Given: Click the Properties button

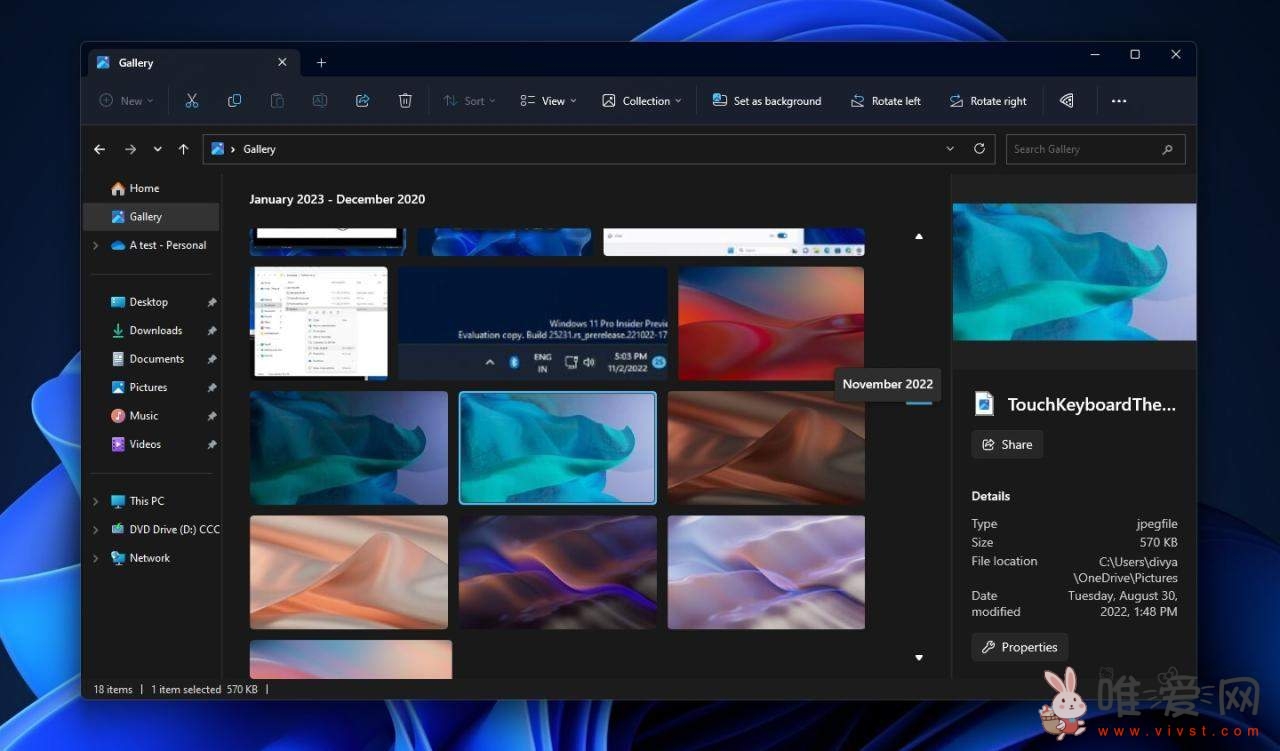Looking at the screenshot, I should pos(1020,647).
